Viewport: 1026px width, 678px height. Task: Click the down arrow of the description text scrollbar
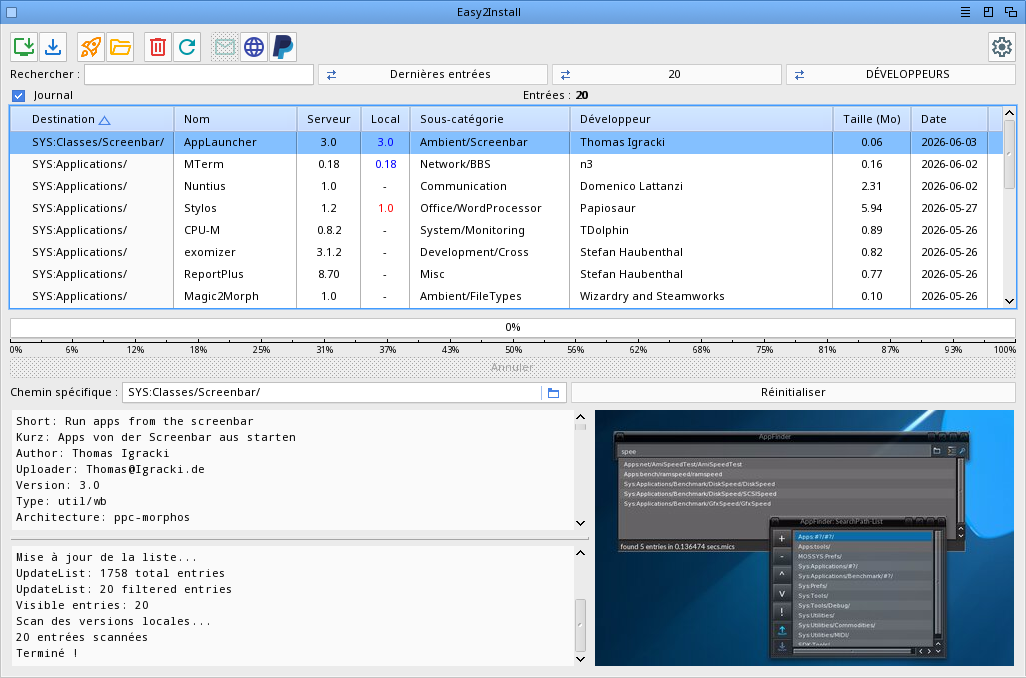[580, 523]
